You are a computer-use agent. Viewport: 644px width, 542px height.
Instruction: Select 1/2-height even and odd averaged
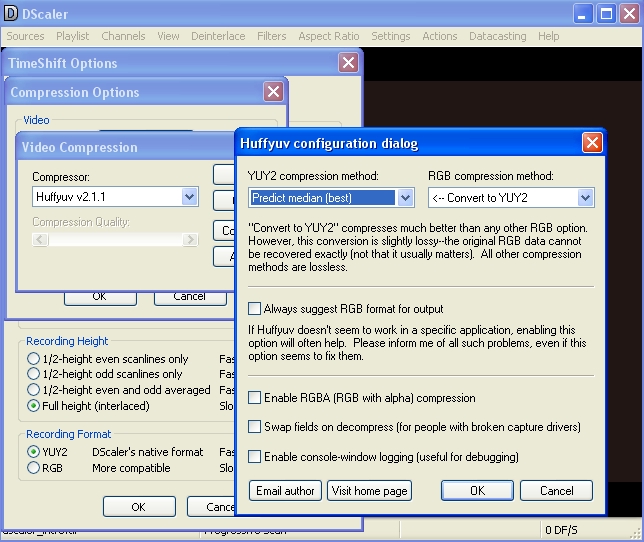(33, 389)
